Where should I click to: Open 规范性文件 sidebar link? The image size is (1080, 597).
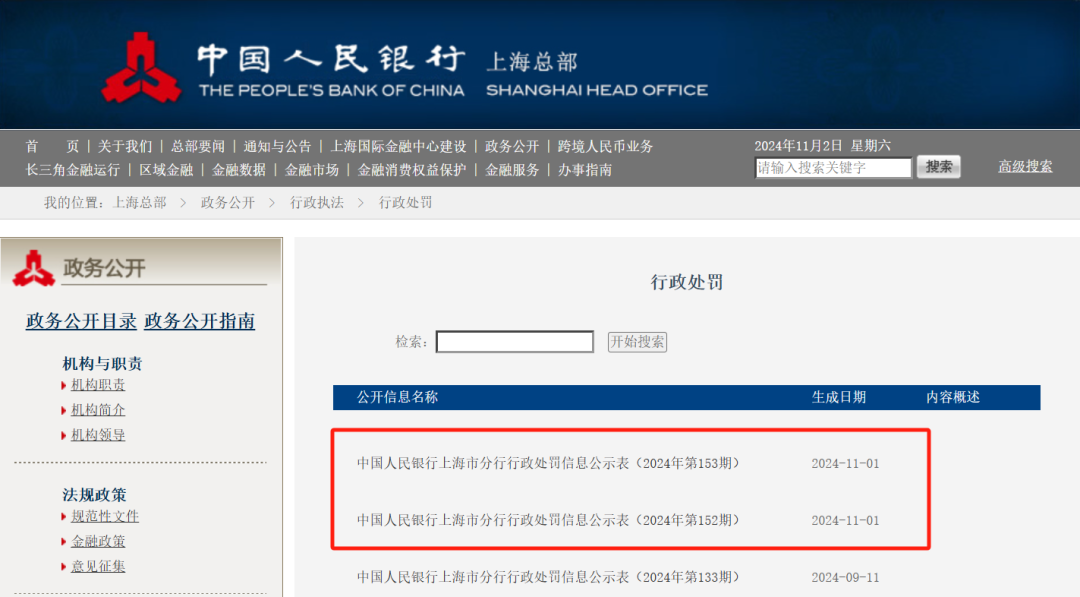coord(105,516)
